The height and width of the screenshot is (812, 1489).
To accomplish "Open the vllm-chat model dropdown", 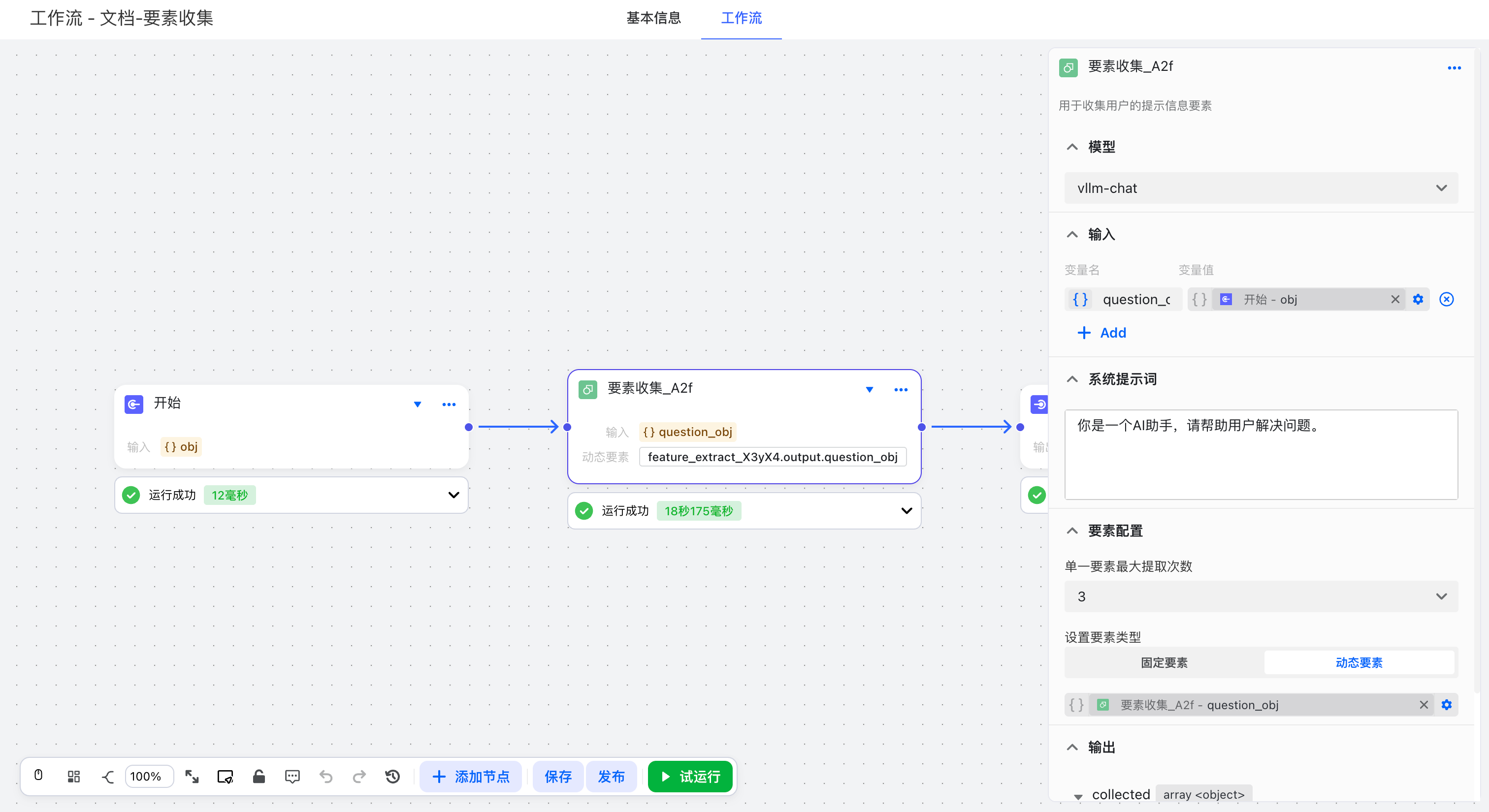I will click(x=1261, y=188).
